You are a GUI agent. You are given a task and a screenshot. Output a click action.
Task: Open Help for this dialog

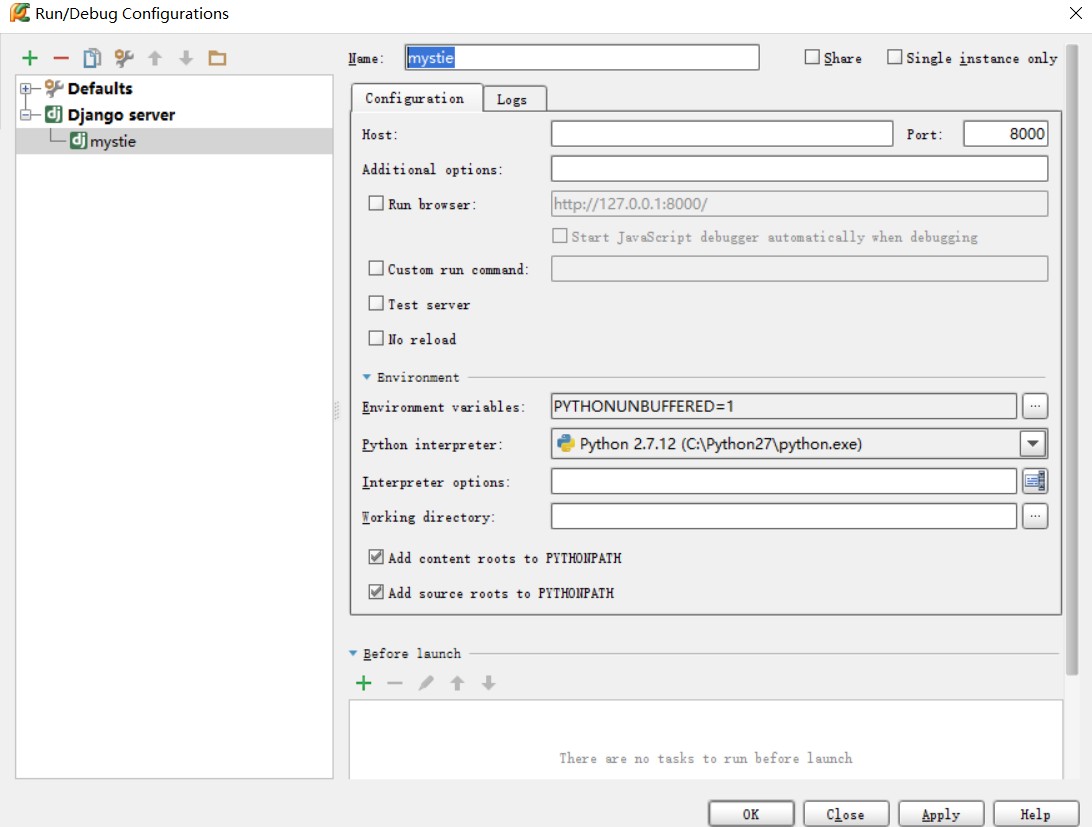tap(1035, 814)
